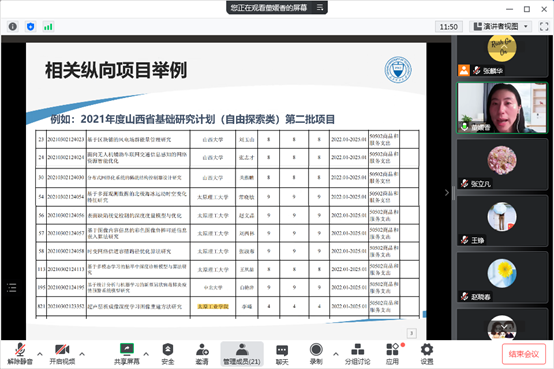Open the 应用 apps icon

[x=392, y=354]
